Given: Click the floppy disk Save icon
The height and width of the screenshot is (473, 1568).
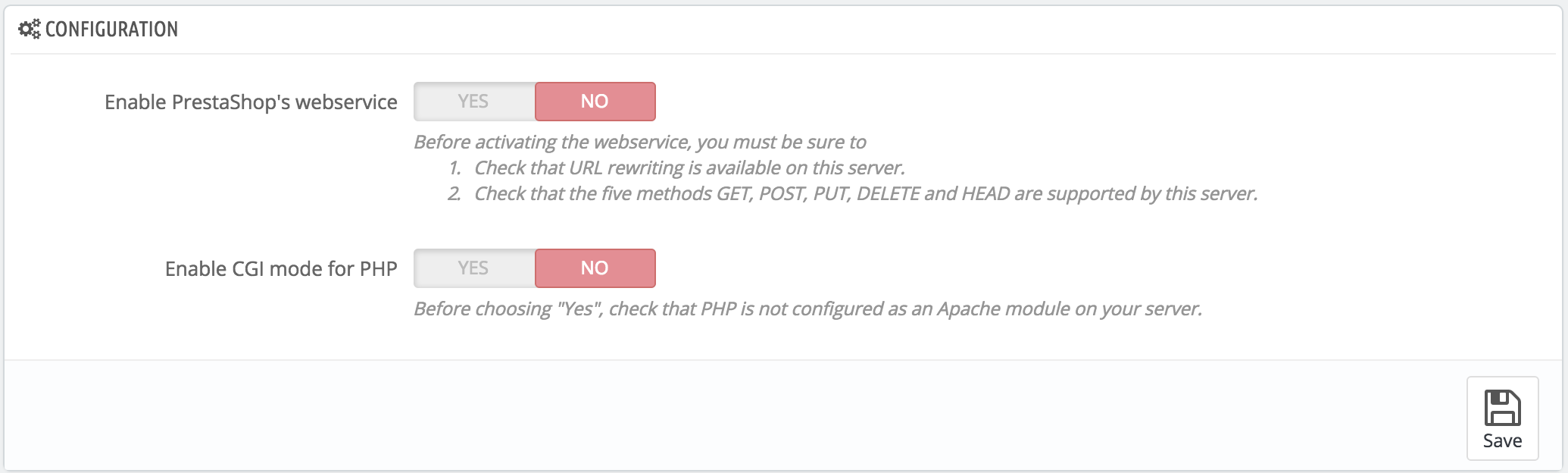Looking at the screenshot, I should 1502,408.
